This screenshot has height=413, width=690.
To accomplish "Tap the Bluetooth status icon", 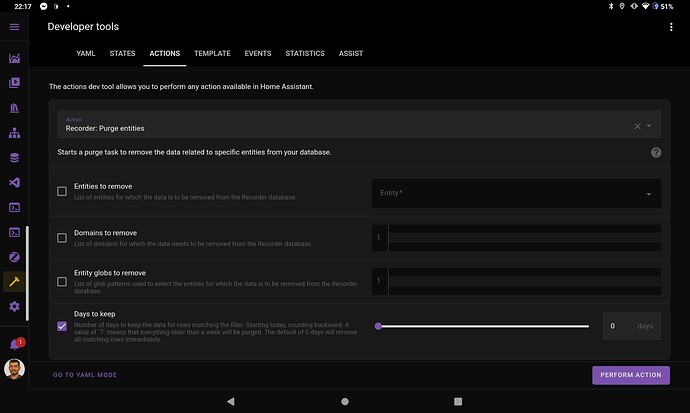I will 611,6.
